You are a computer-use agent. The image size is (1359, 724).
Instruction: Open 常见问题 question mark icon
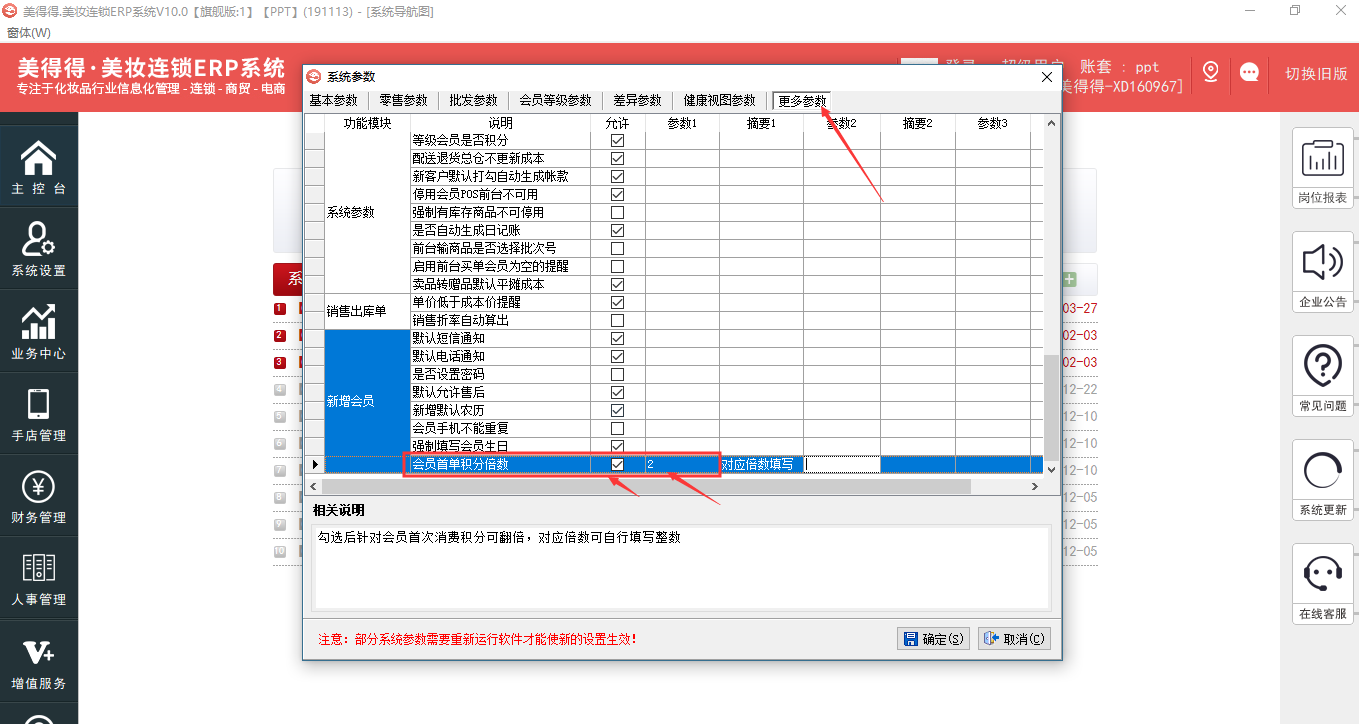click(x=1322, y=377)
